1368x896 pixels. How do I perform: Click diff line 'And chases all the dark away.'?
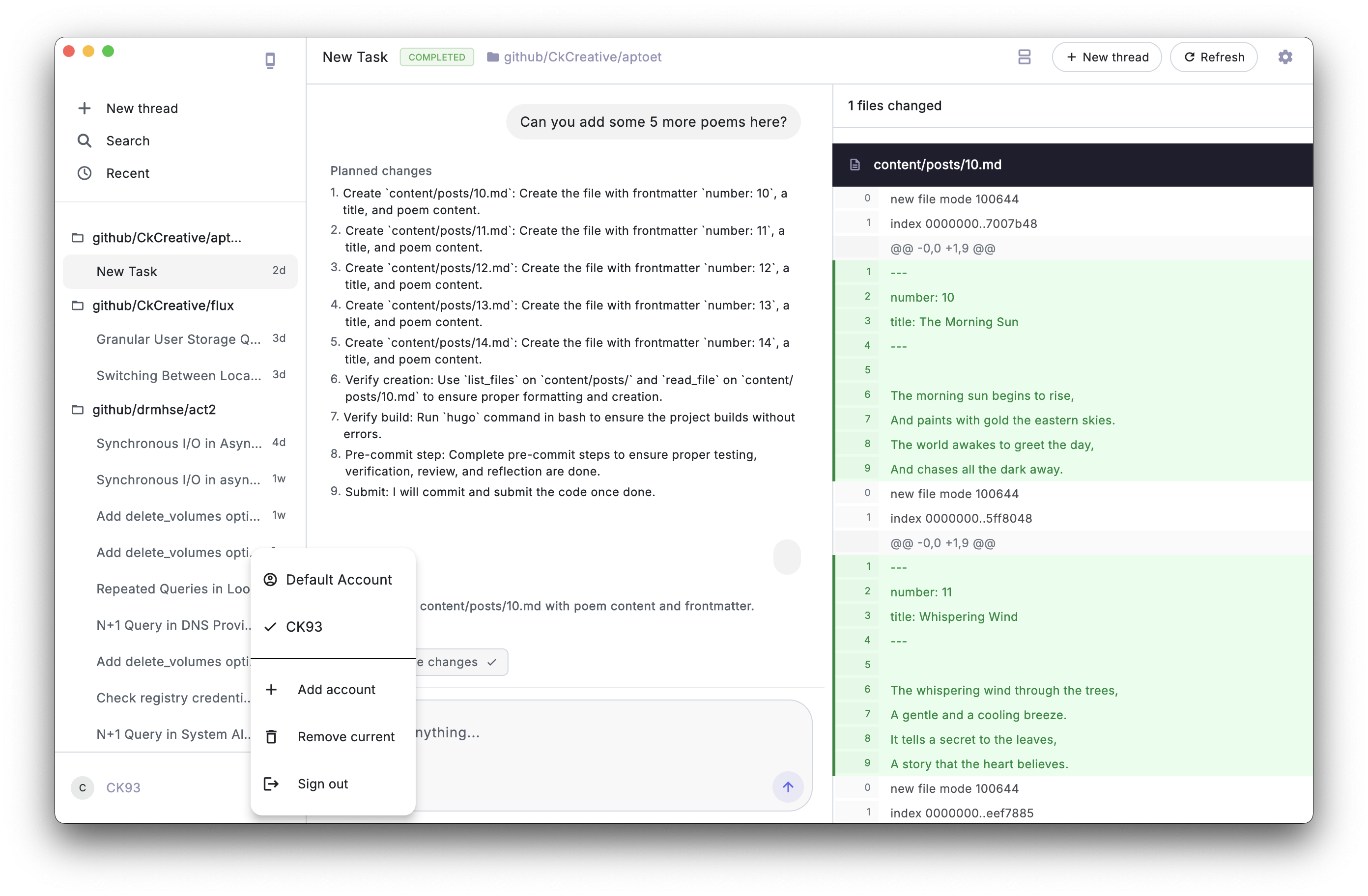click(x=976, y=469)
